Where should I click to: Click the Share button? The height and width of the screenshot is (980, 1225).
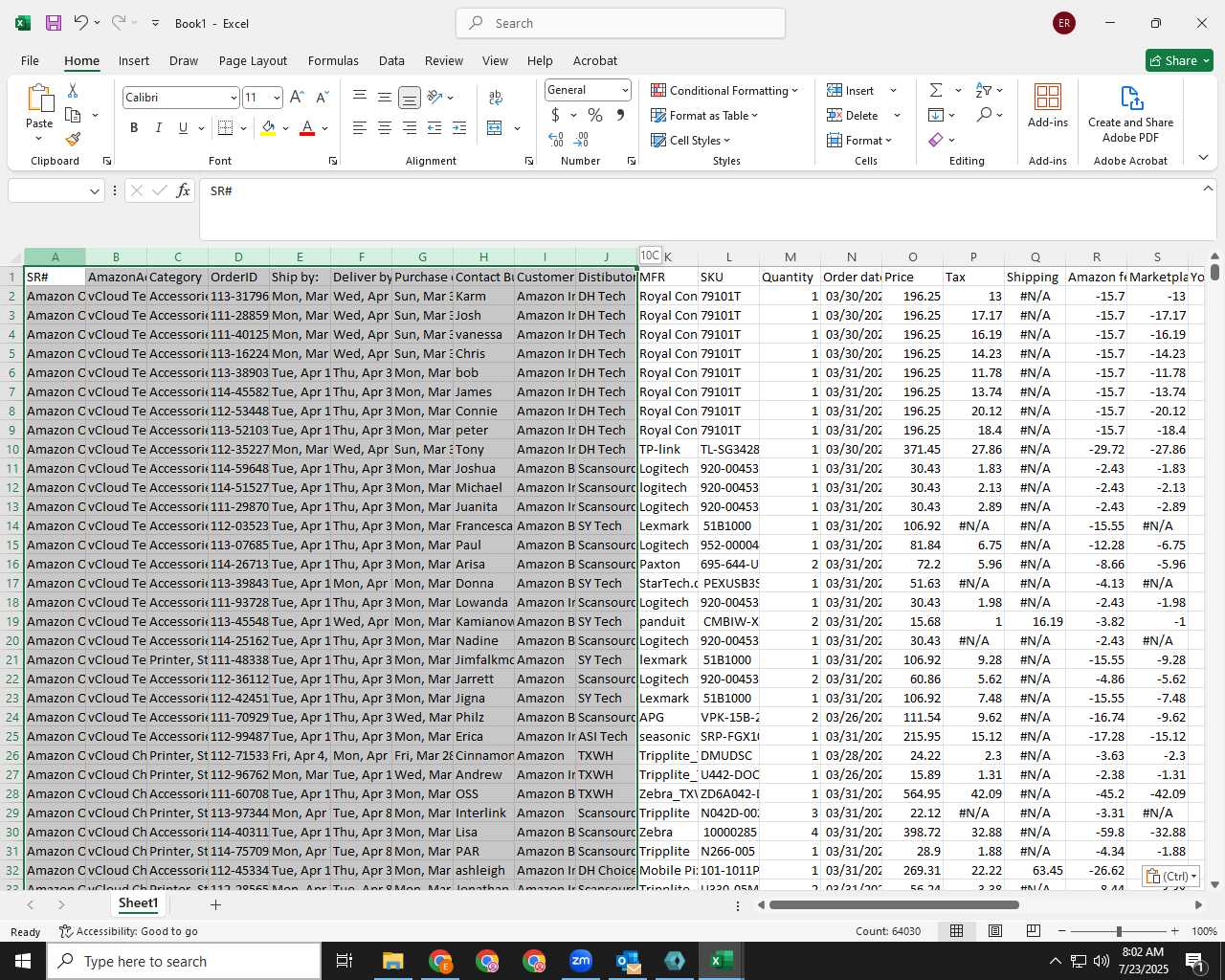(x=1179, y=60)
